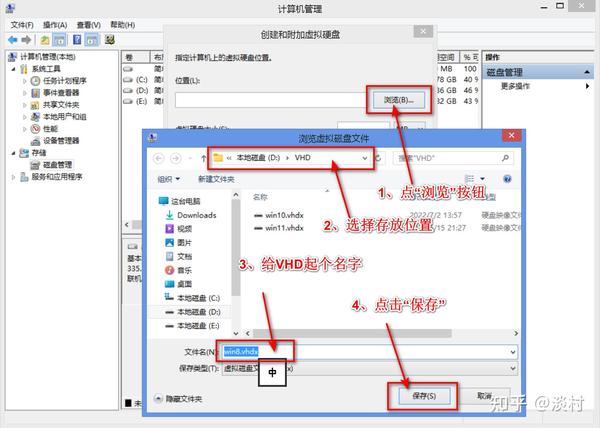Open the 文件(F) menu
This screenshot has height=428, width=600.
coord(22,25)
